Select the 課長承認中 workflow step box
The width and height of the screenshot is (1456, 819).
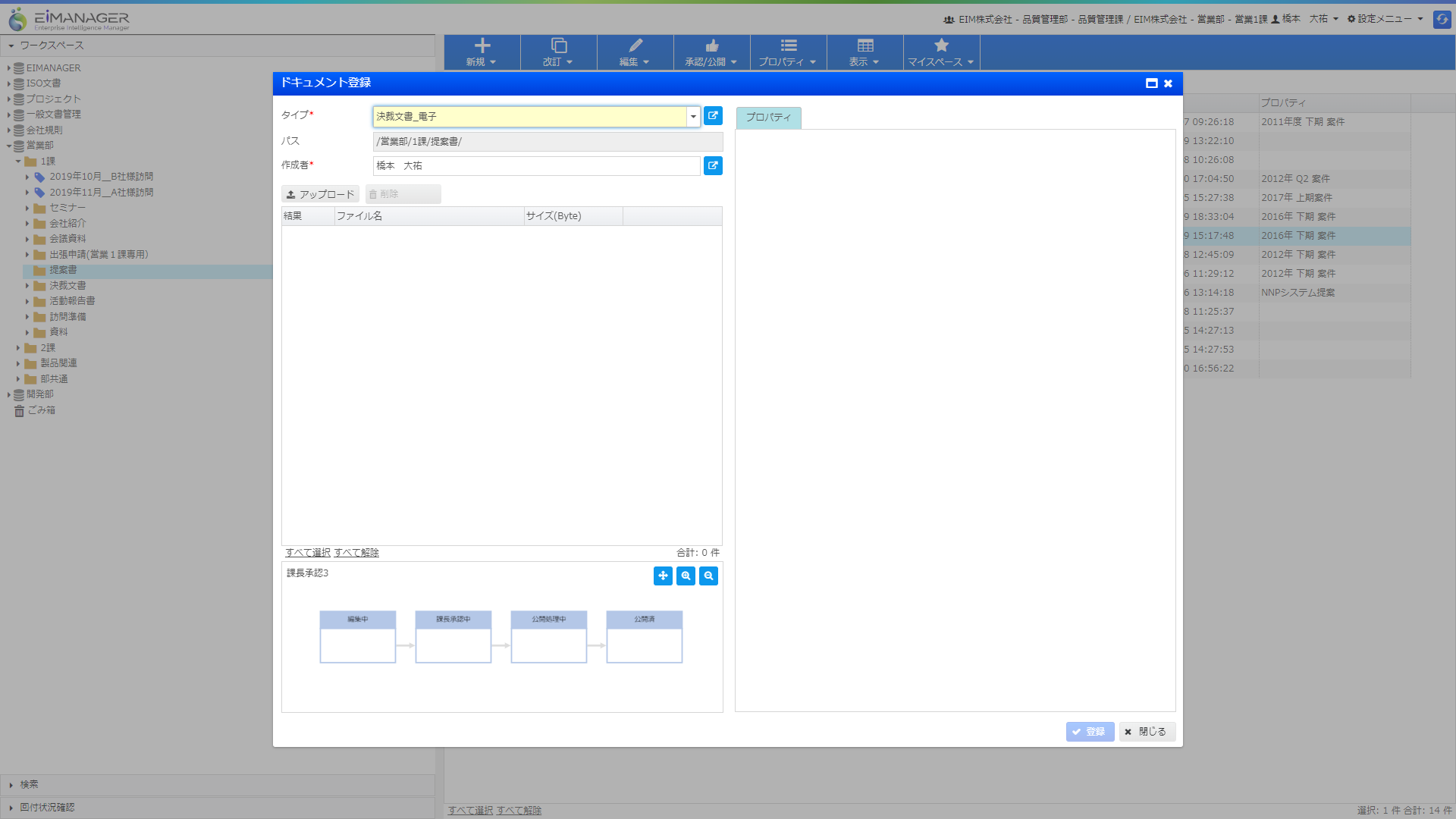tap(453, 637)
